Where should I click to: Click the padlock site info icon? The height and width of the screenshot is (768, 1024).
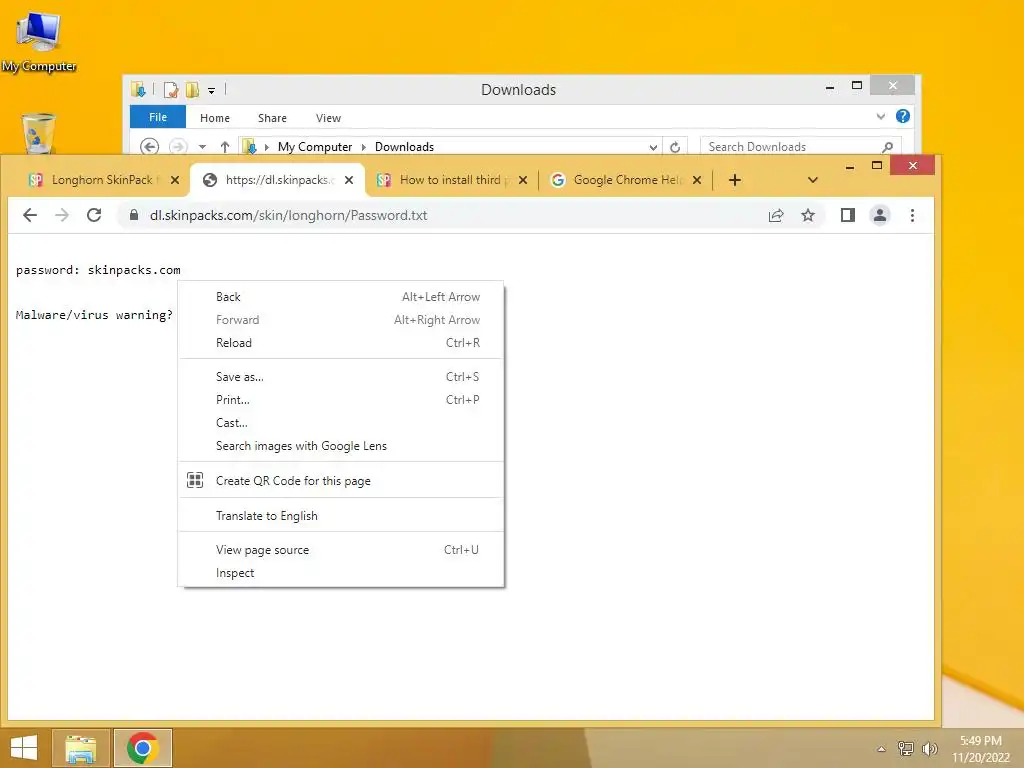coord(134,215)
